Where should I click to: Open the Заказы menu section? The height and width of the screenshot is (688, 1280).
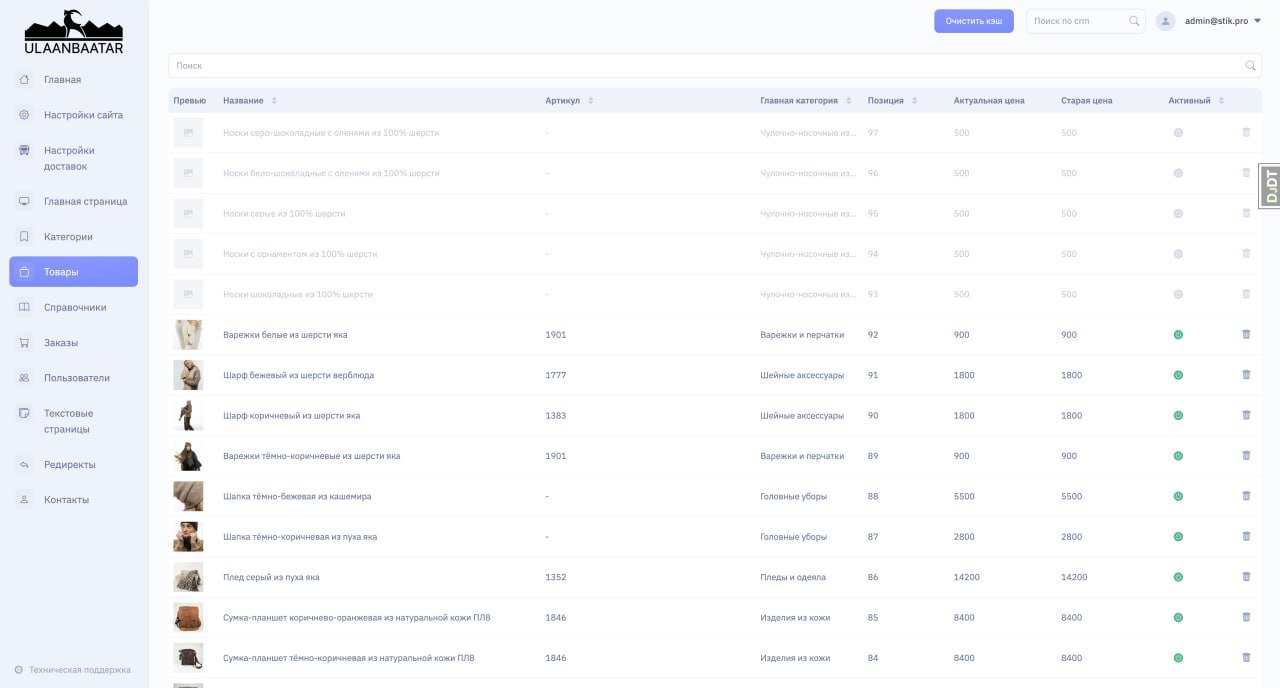click(x=61, y=343)
